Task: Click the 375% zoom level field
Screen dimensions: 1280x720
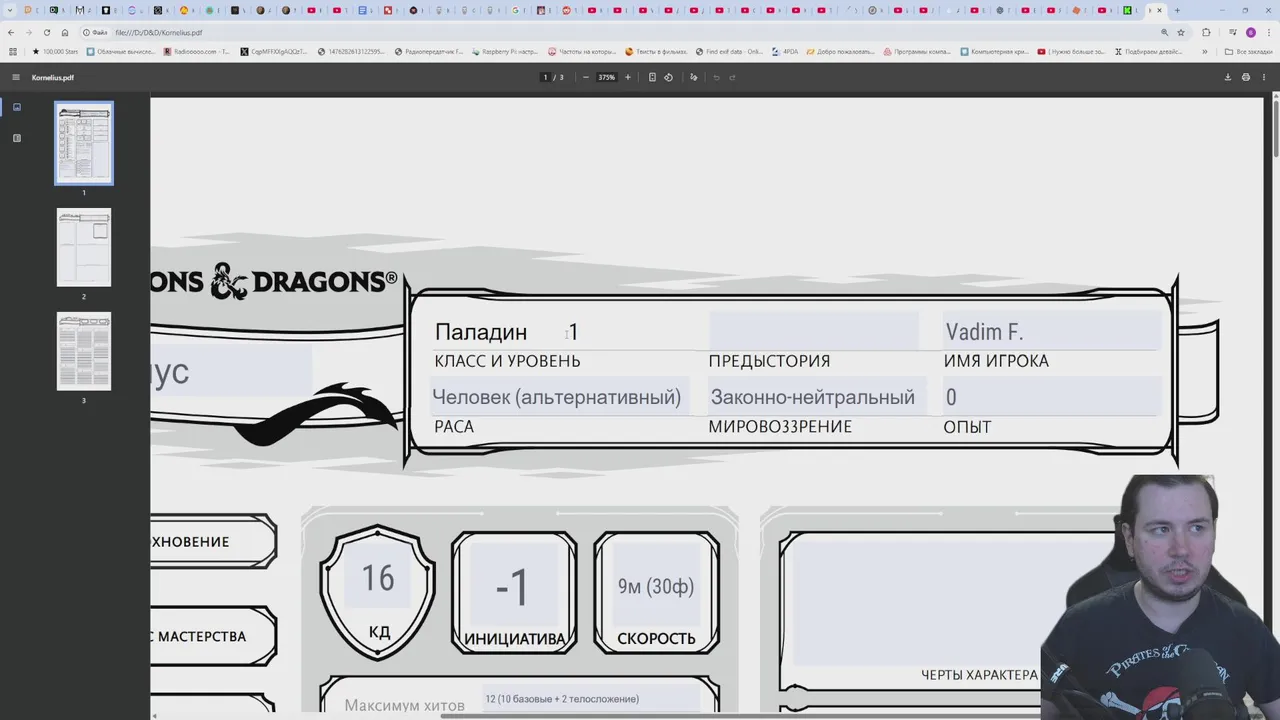Action: point(606,77)
